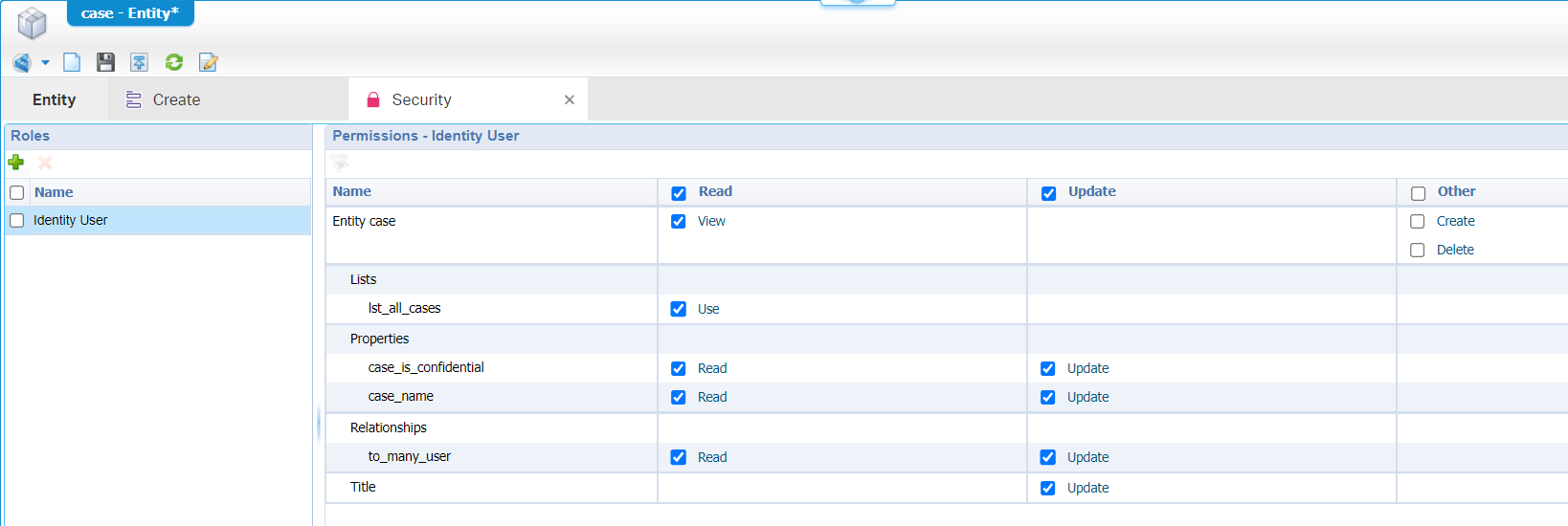Click the case - Entity* title tab
This screenshot has height=526, width=1568.
pos(130,13)
